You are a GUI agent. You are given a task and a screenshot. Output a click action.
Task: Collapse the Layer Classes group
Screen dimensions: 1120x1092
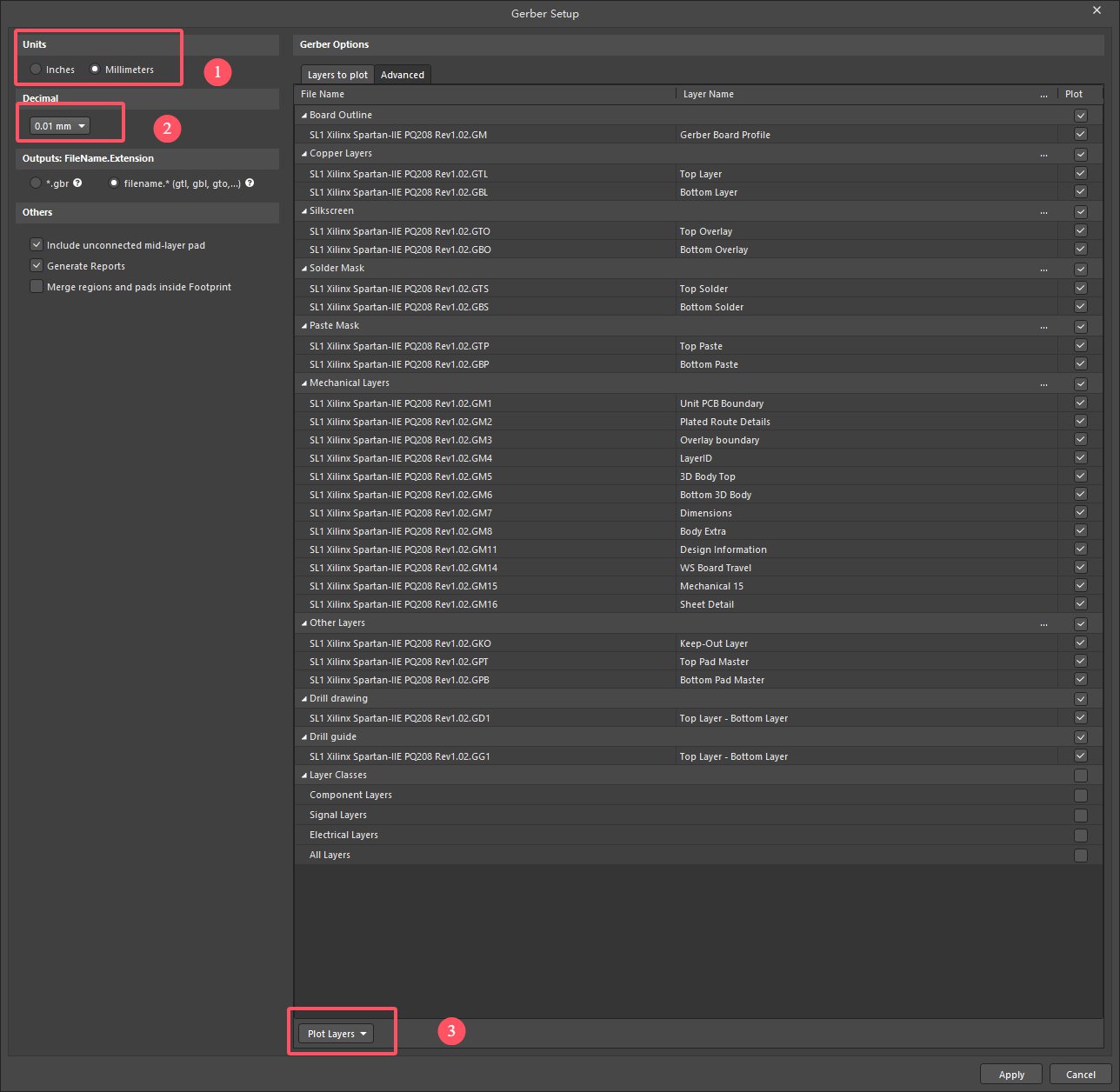coord(304,776)
